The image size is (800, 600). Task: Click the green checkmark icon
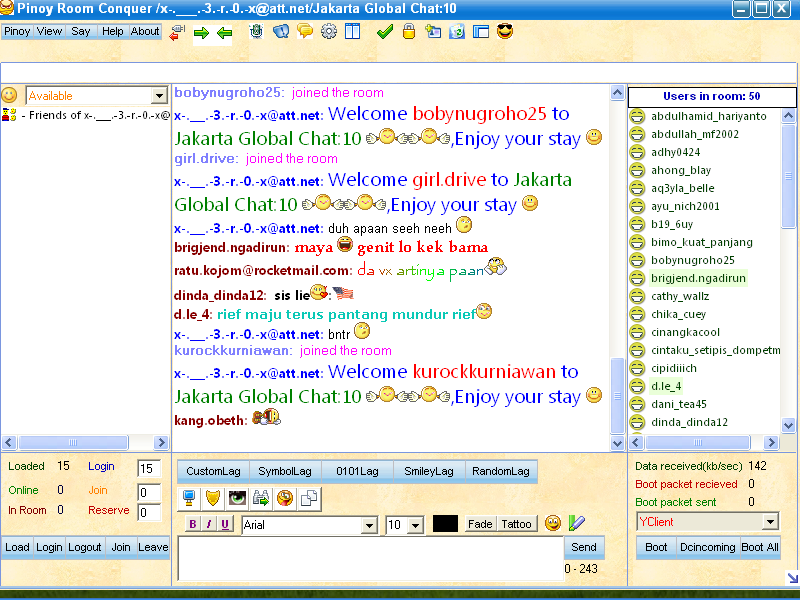[x=385, y=32]
